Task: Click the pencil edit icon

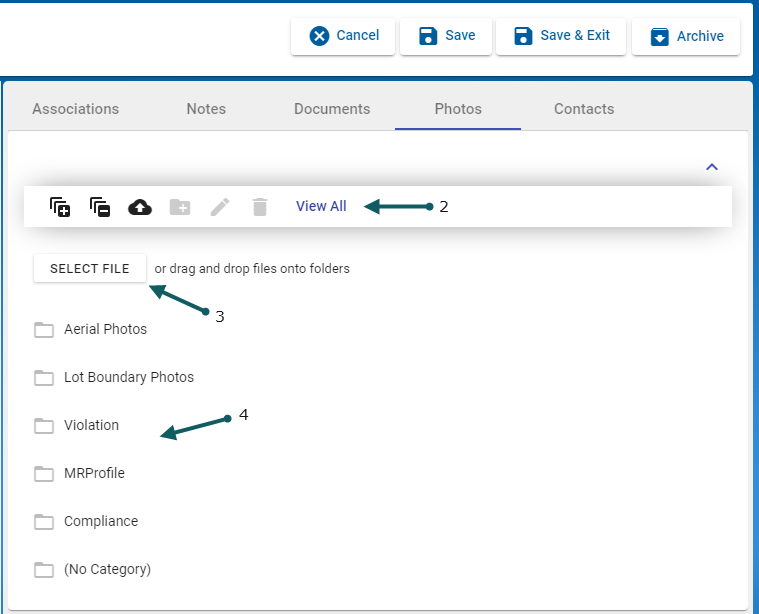Action: pyautogui.click(x=220, y=207)
